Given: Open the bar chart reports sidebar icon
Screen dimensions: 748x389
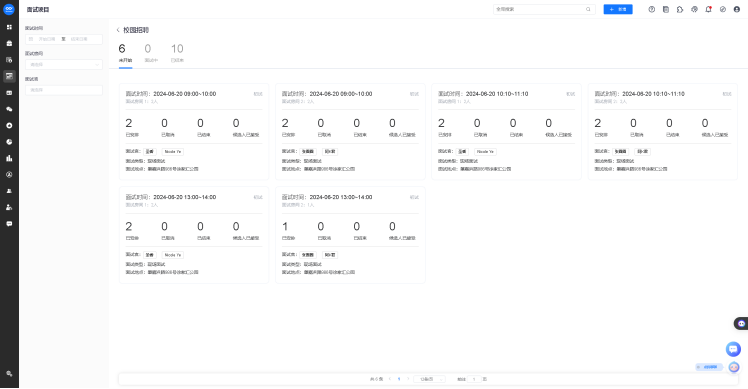Looking at the screenshot, I should [x=9, y=158].
